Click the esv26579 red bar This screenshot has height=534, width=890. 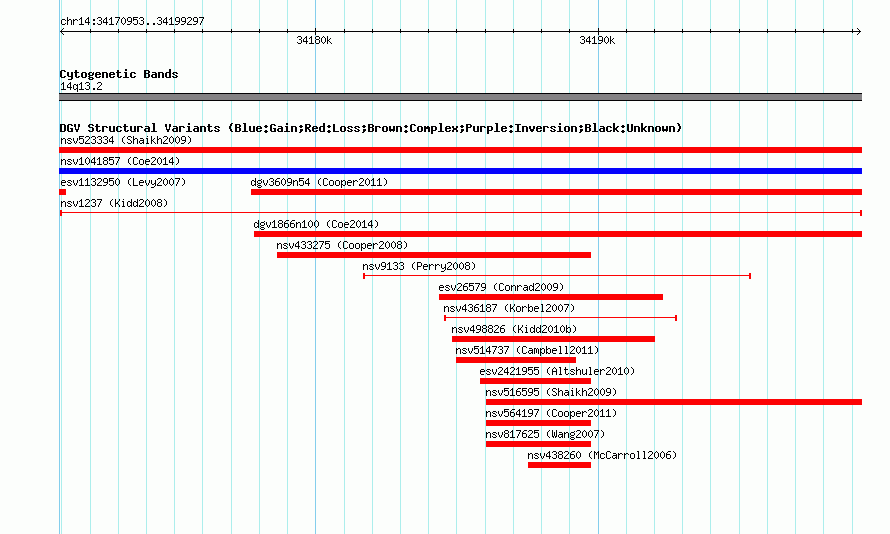(551, 297)
